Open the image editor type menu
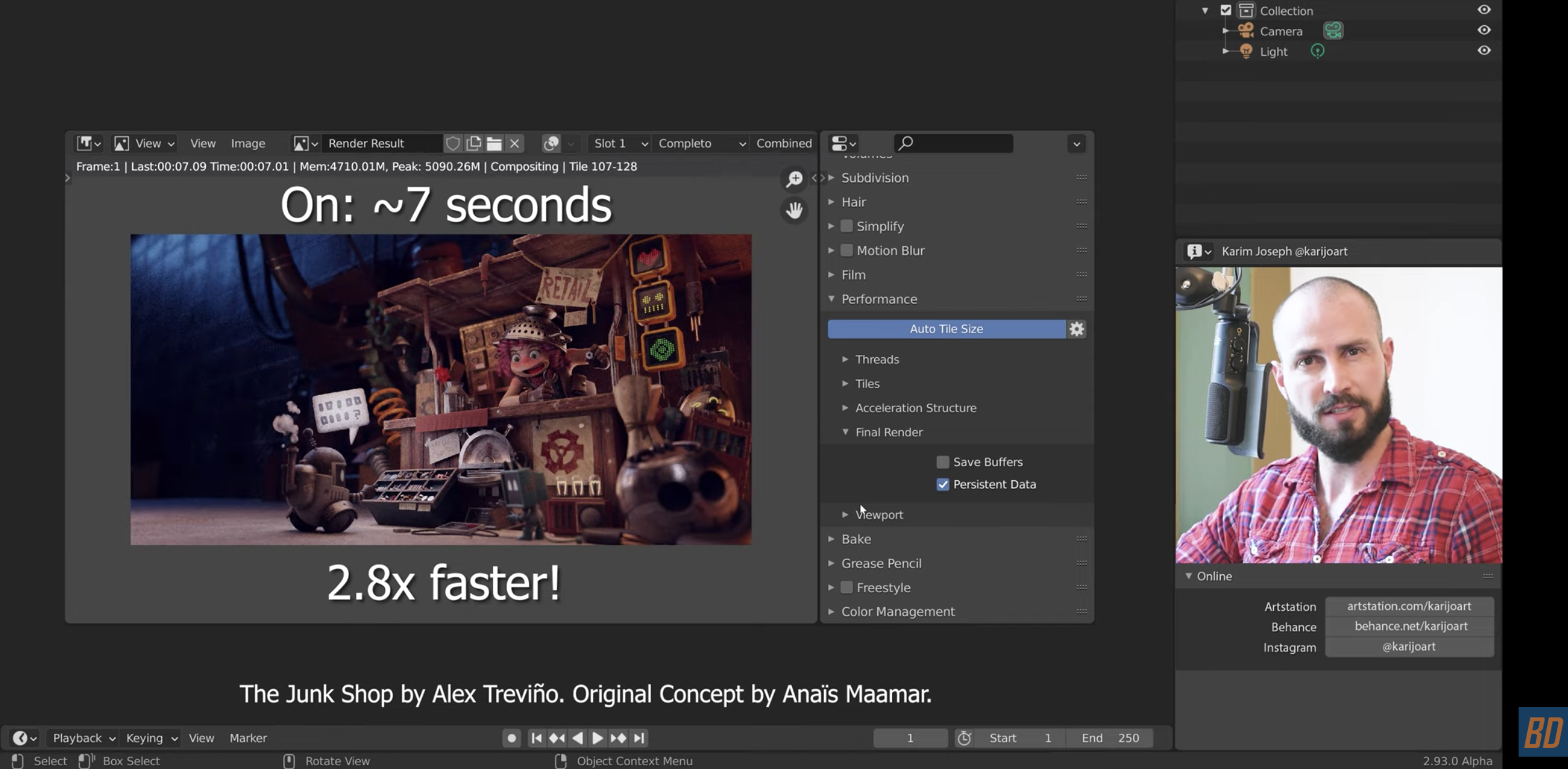The height and width of the screenshot is (769, 1568). tap(88, 143)
